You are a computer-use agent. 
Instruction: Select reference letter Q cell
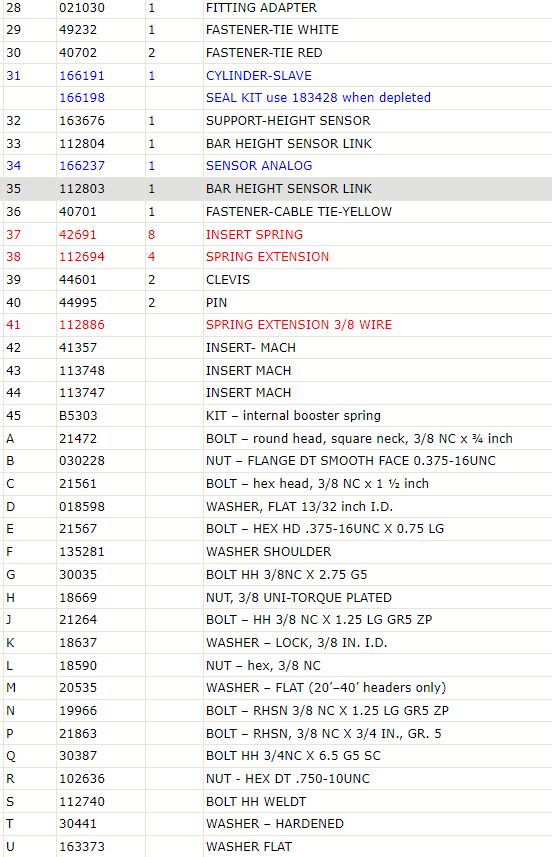click(28, 756)
